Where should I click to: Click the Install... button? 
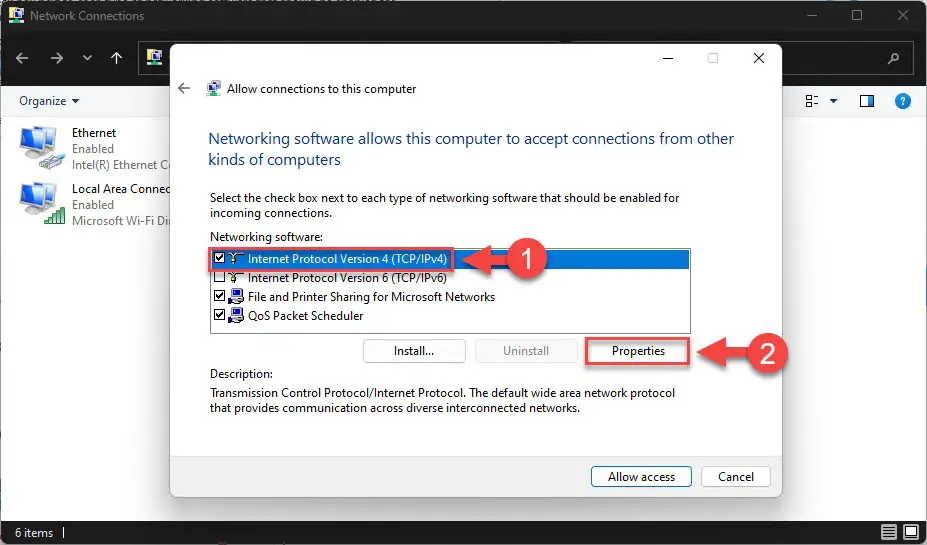coord(414,351)
